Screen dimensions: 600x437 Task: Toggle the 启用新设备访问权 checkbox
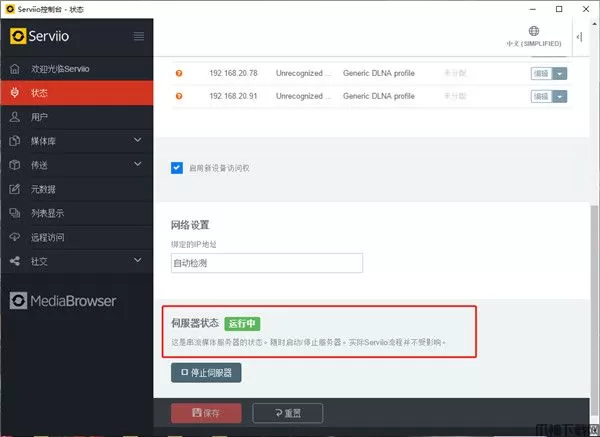click(x=177, y=168)
